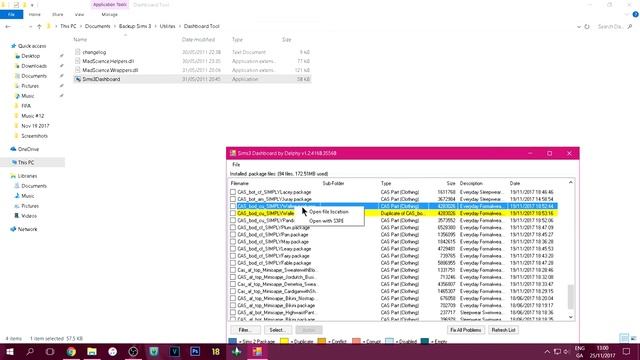Switch to Explorer Home ribbon tab

pyautogui.click(x=35, y=14)
